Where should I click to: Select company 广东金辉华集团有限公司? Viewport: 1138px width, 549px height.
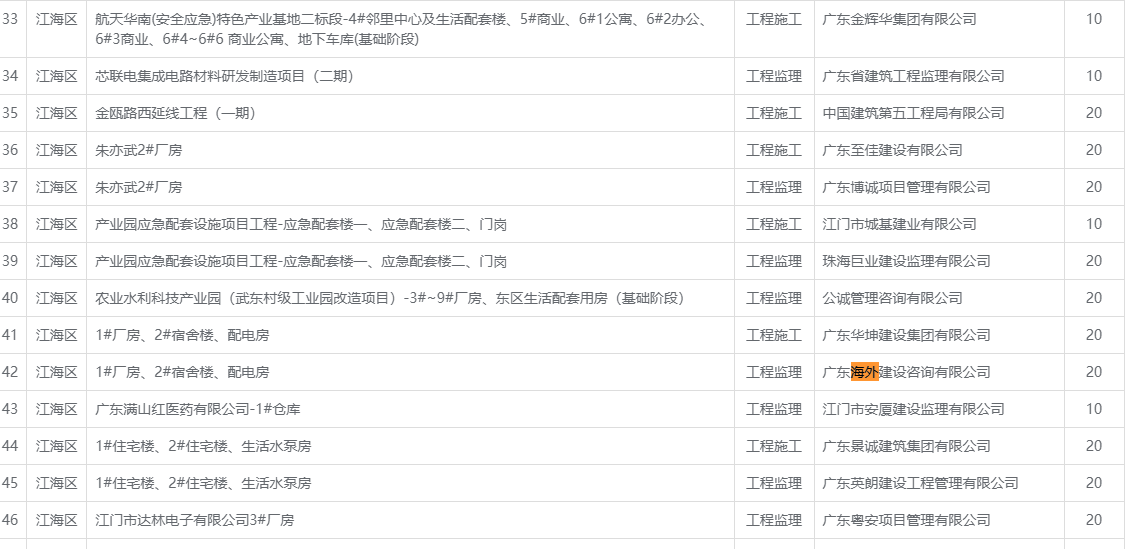898,19
